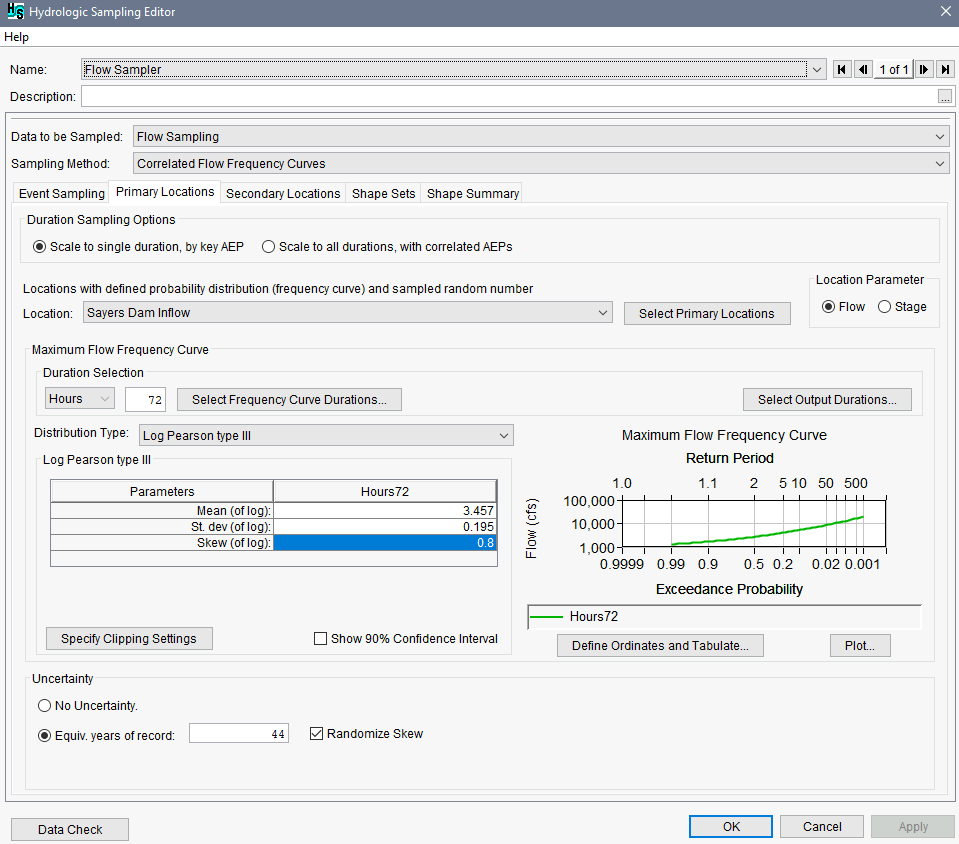Go to next record navigation icon
The width and height of the screenshot is (959, 844).
coord(924,69)
